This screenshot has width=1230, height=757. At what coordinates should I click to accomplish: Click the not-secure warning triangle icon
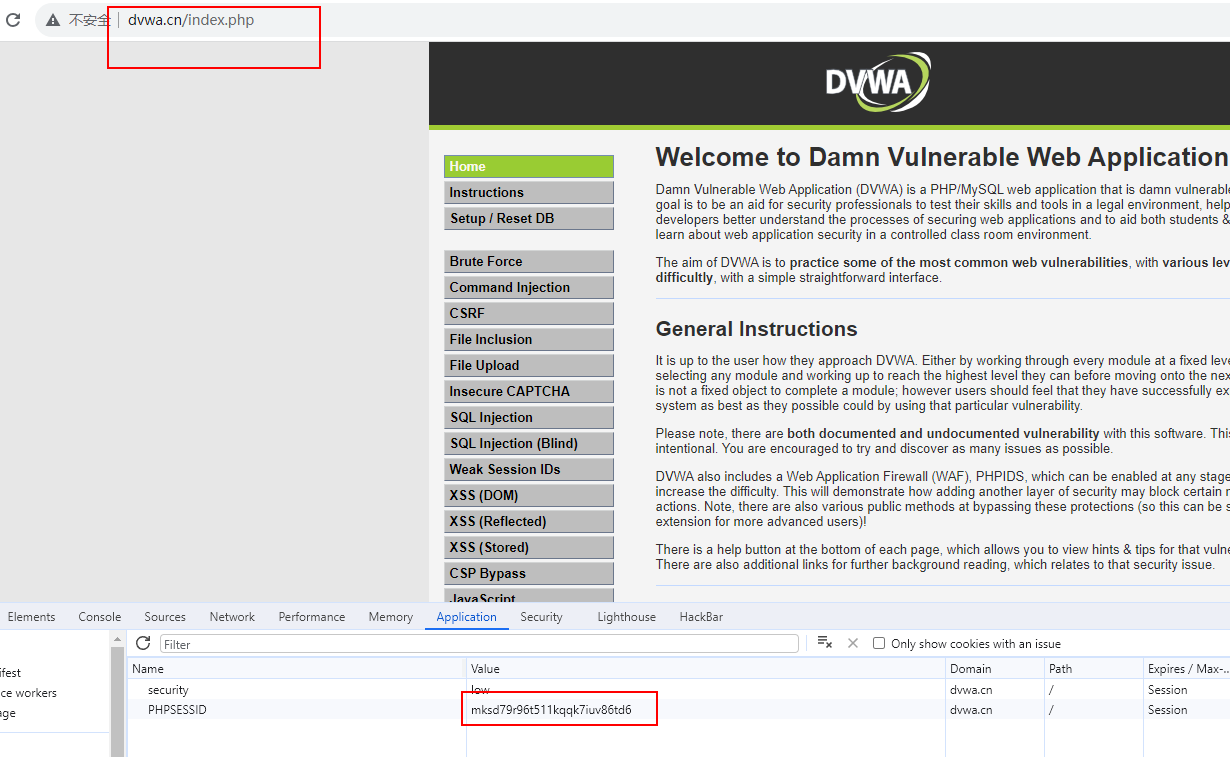(53, 20)
